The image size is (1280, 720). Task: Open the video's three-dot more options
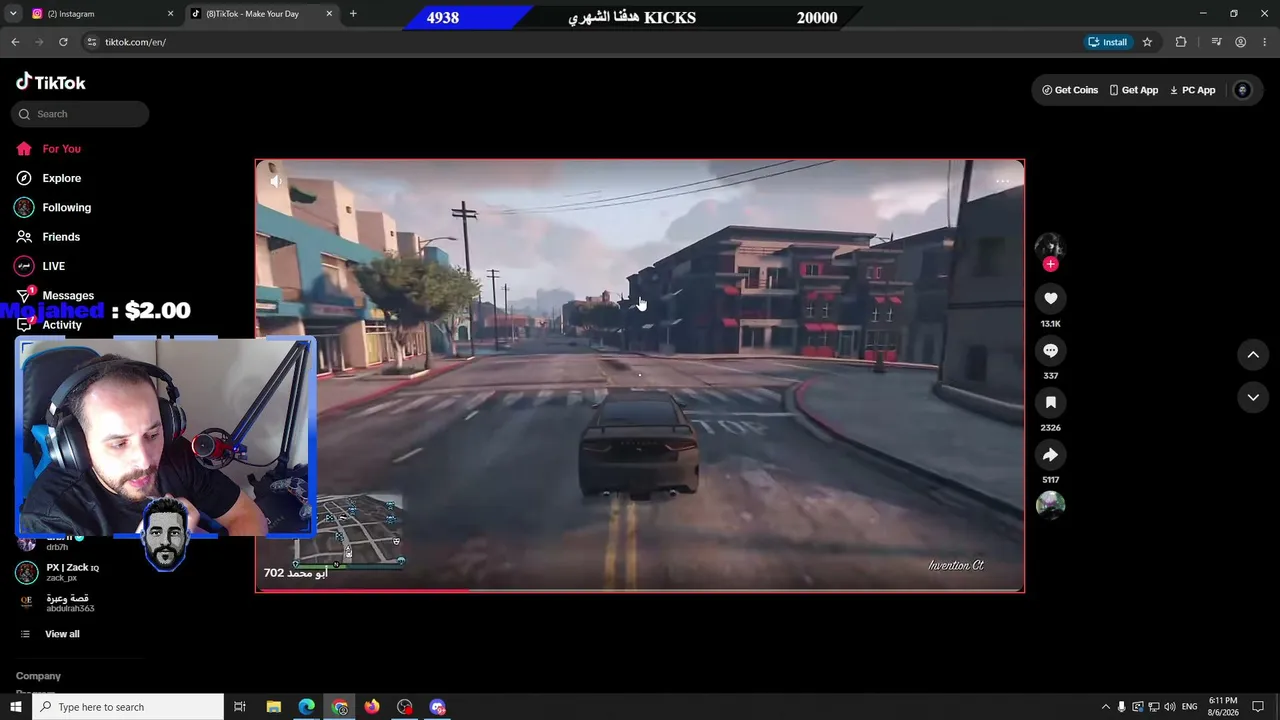click(1002, 182)
